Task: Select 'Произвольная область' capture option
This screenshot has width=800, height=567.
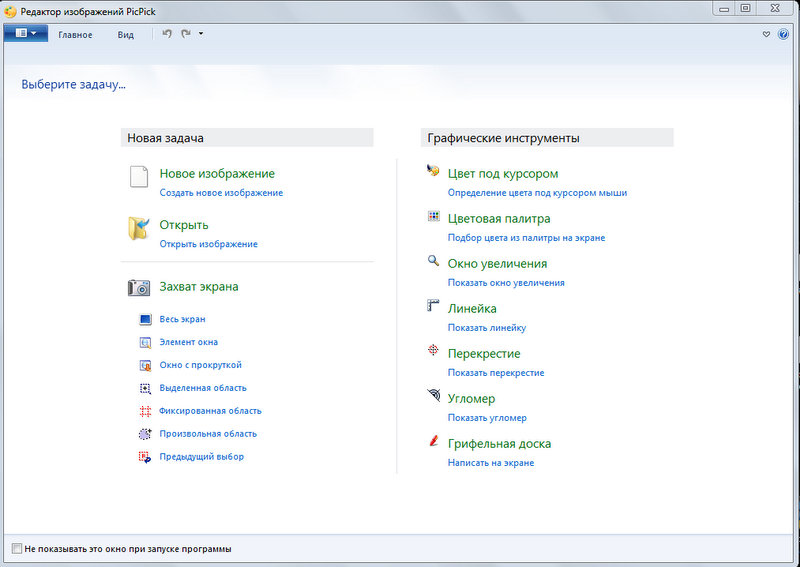Action: tap(208, 434)
